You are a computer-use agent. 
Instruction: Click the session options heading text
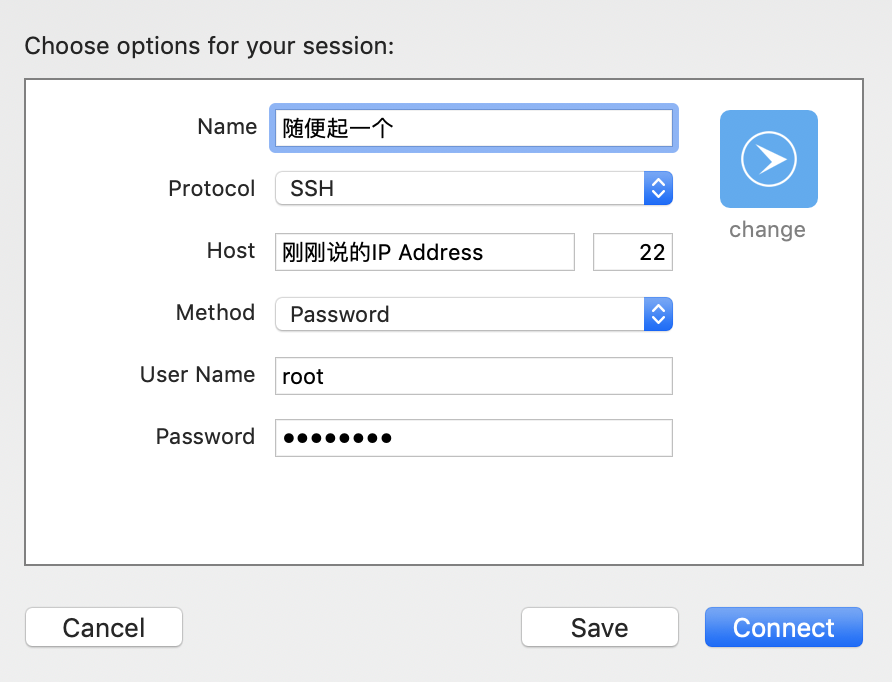209,46
